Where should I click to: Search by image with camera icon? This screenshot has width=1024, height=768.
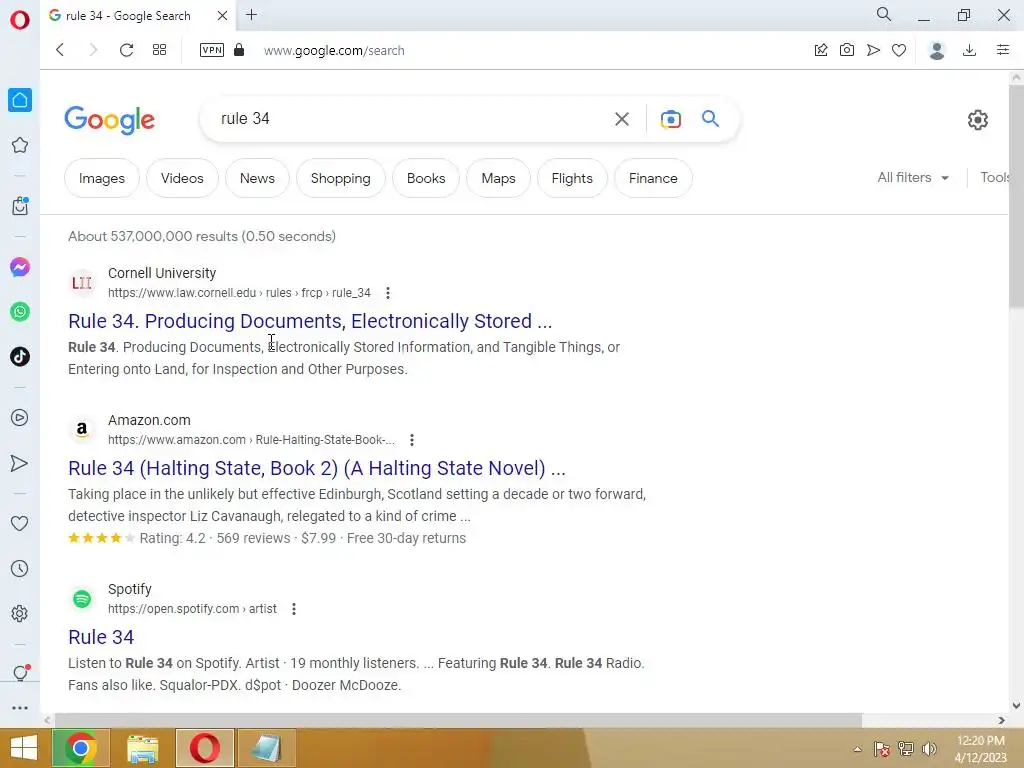671,119
